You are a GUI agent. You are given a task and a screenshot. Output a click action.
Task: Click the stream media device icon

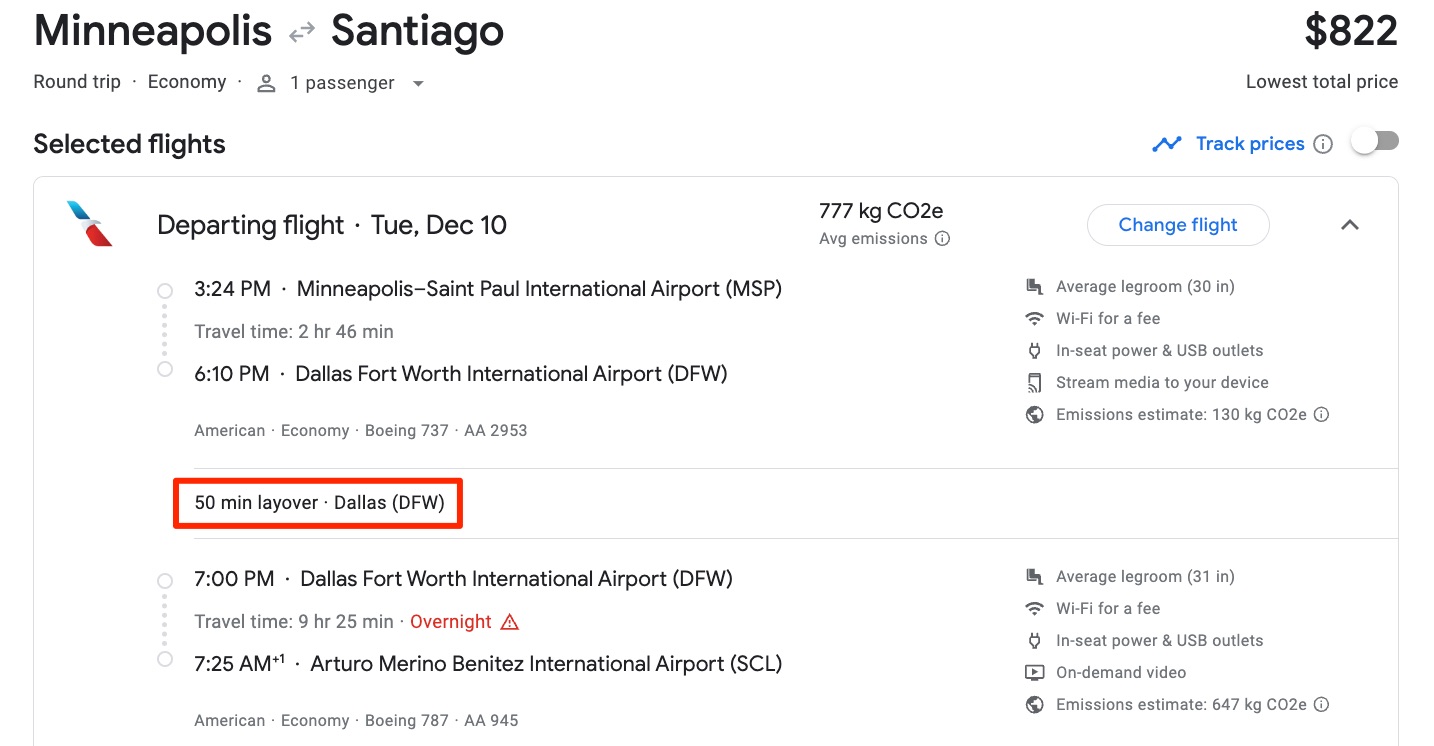[1034, 382]
